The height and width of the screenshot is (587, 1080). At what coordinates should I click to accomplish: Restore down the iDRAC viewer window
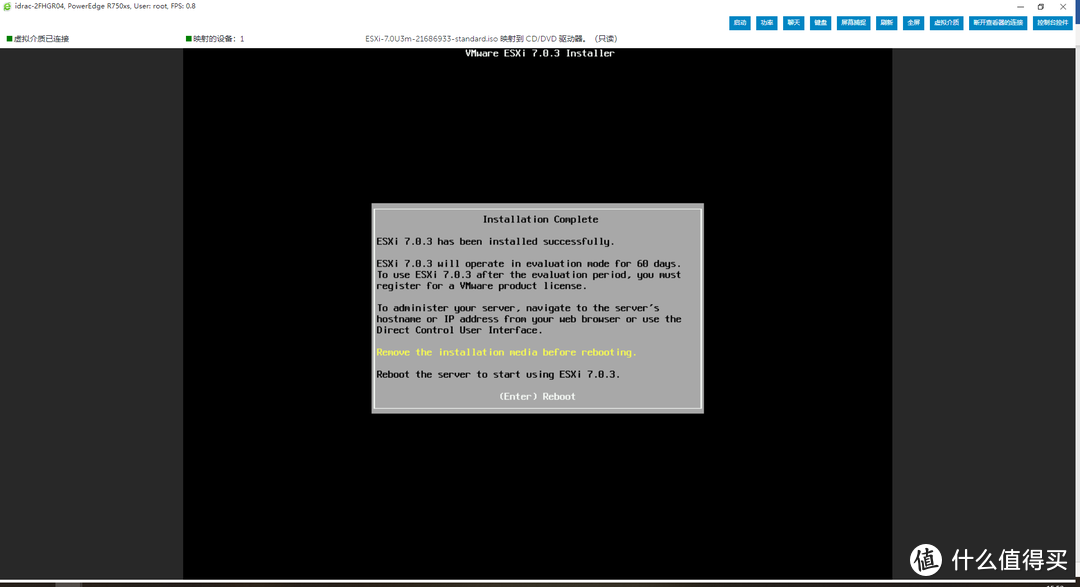(1041, 7)
